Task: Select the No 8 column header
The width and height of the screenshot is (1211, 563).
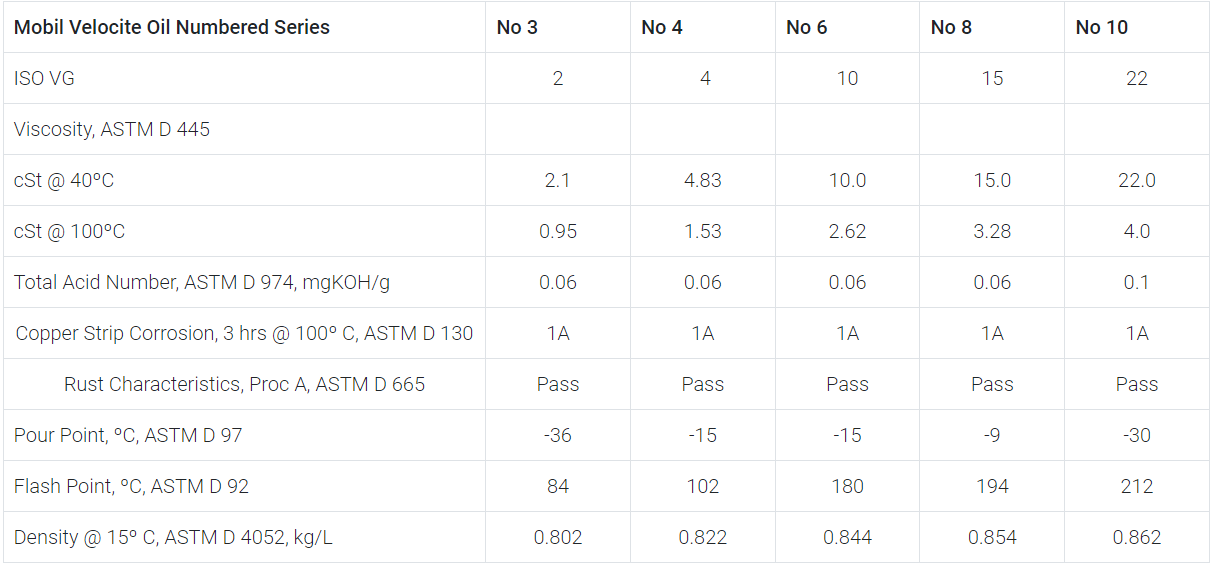Action: [951, 27]
